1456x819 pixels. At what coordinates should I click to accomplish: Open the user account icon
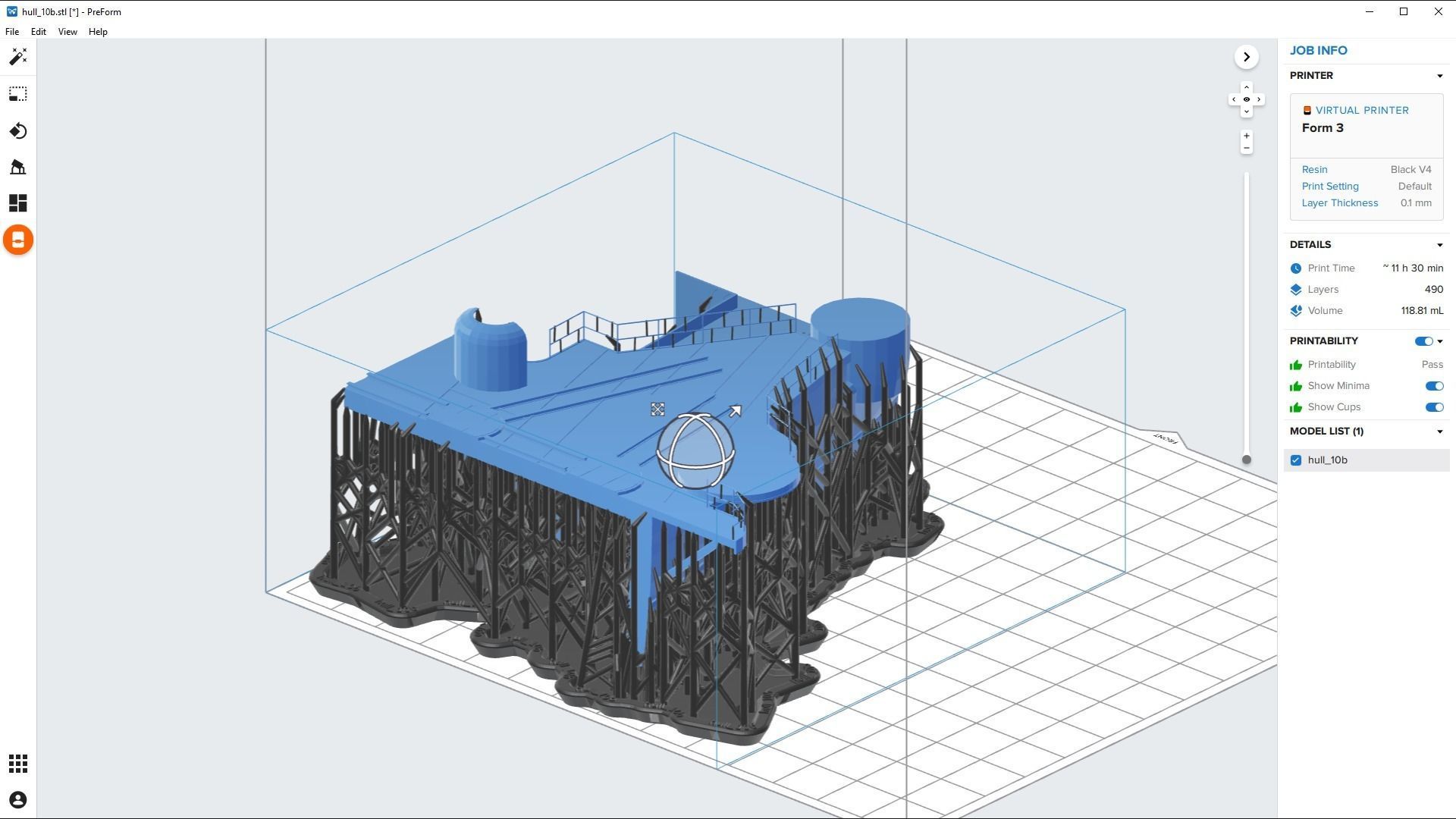18,800
